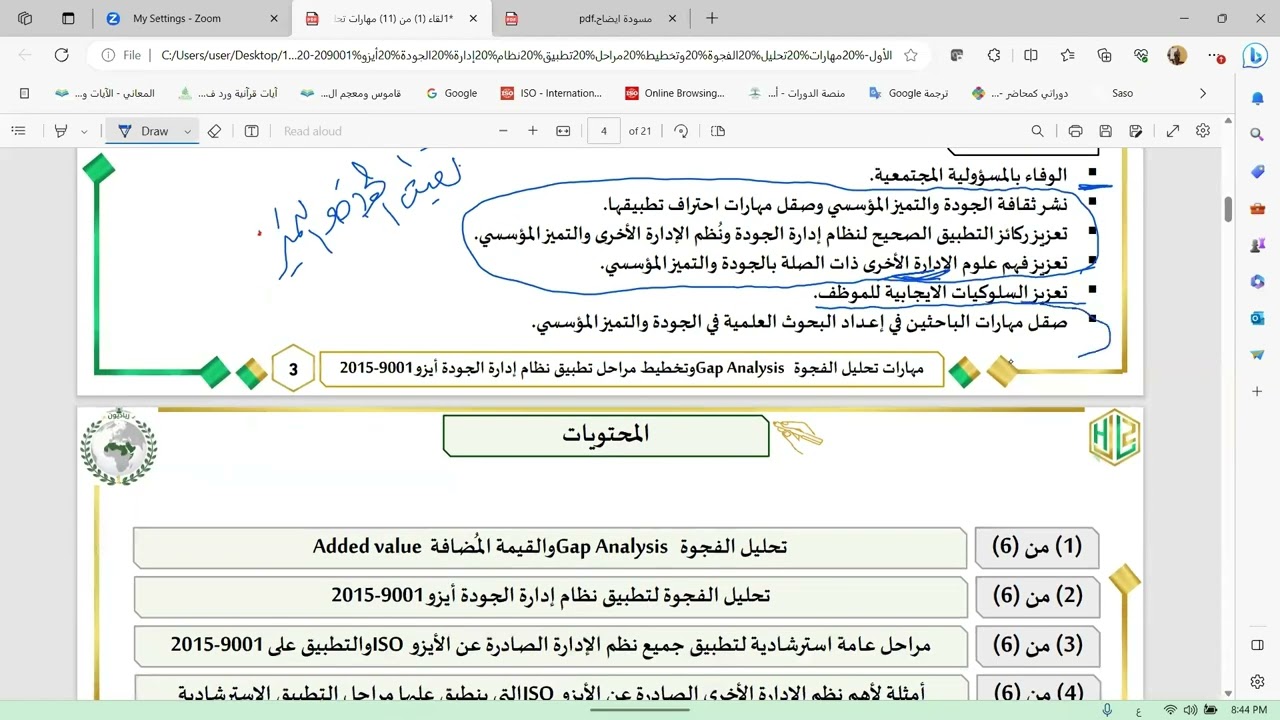Image resolution: width=1280 pixels, height=720 pixels.
Task: Print the PDF document
Action: pyautogui.click(x=1075, y=131)
